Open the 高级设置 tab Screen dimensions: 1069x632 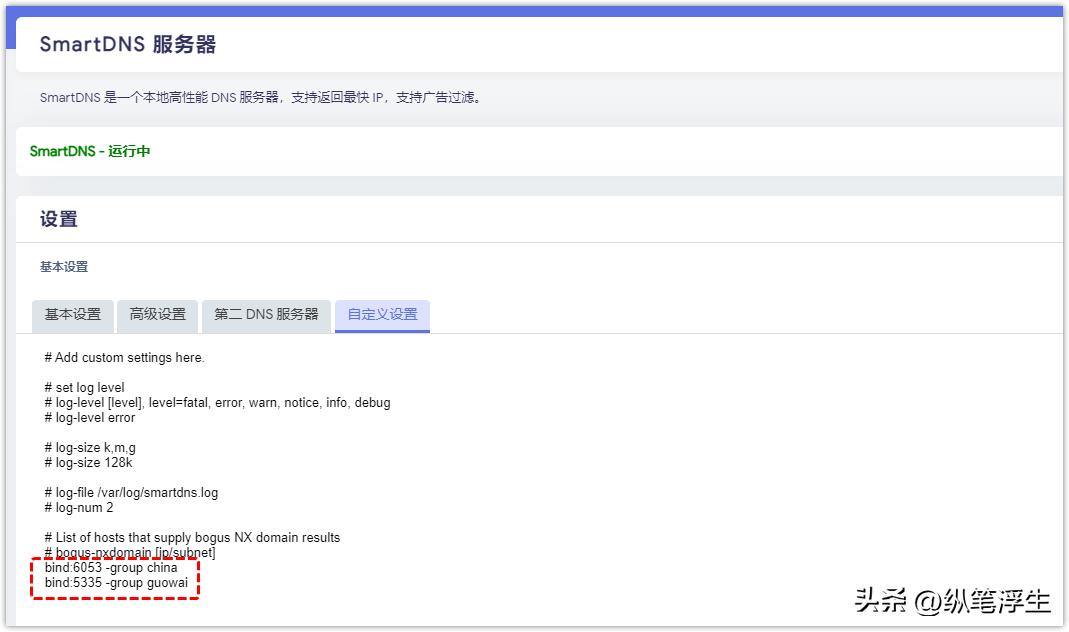pos(158,315)
